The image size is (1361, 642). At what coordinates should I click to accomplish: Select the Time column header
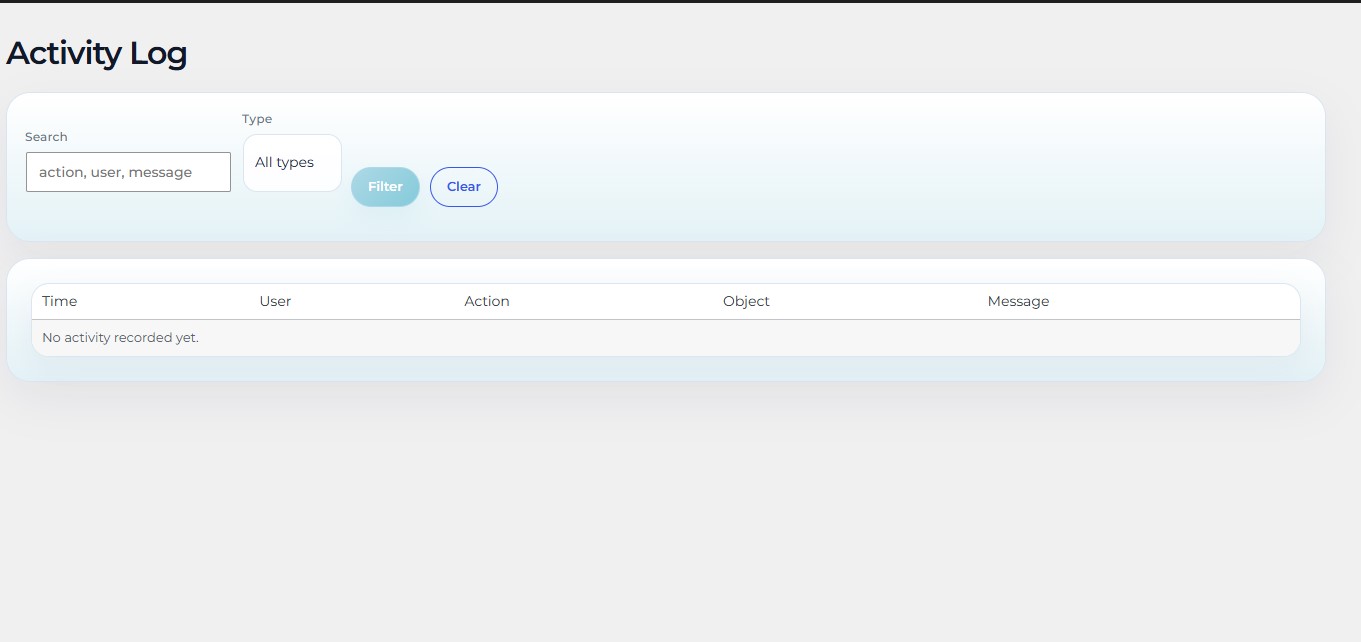click(60, 301)
